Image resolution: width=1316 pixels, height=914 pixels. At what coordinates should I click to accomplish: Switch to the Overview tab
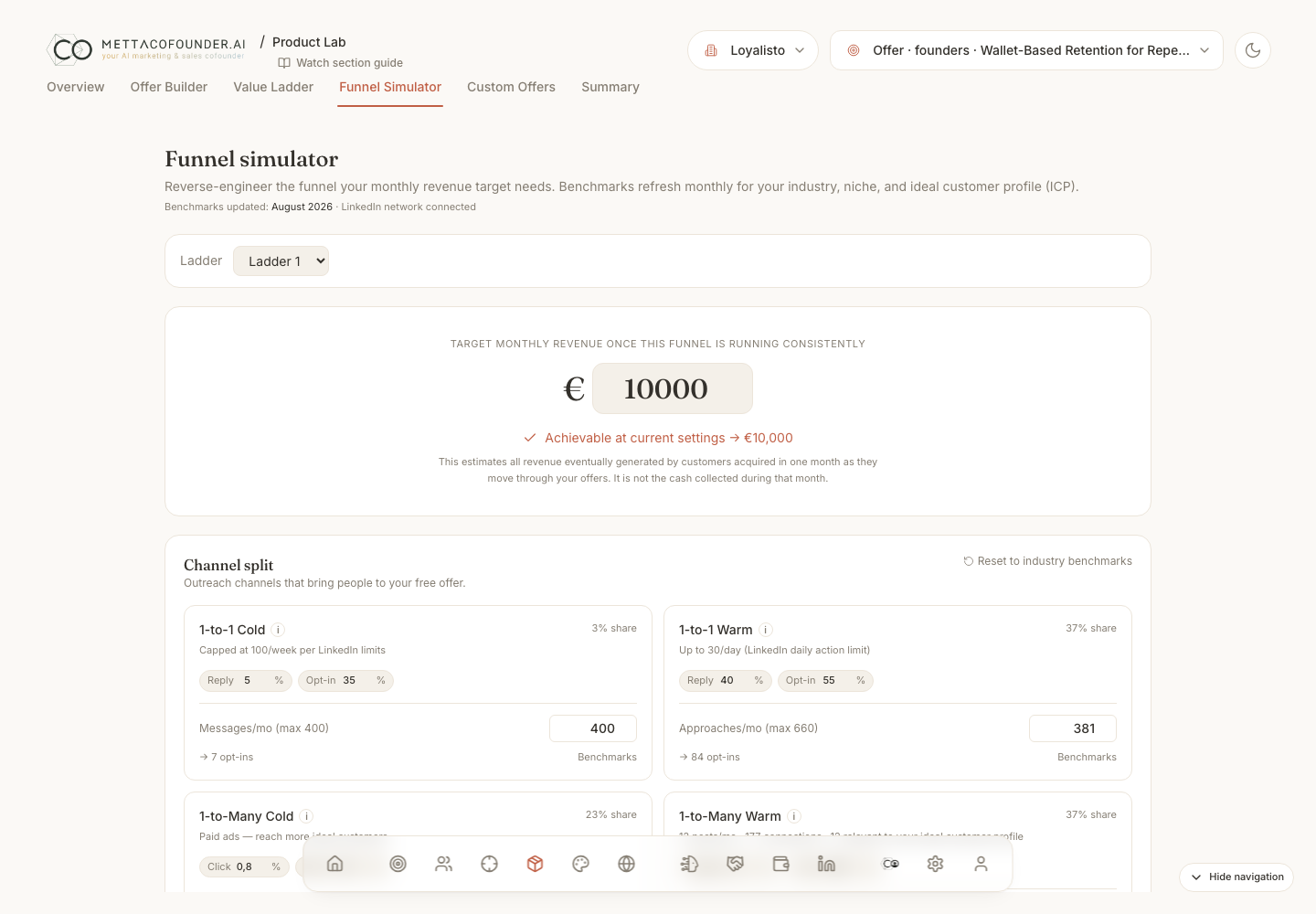76,87
